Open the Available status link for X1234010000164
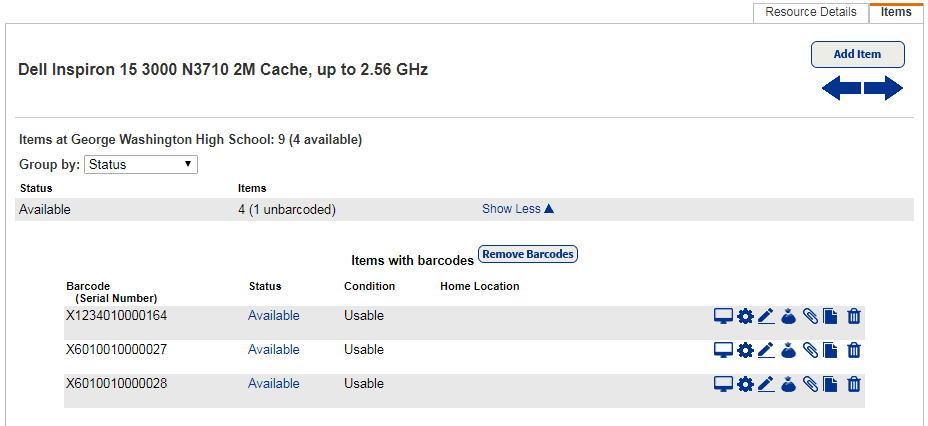Viewport: 928px width, 426px height. (273, 316)
